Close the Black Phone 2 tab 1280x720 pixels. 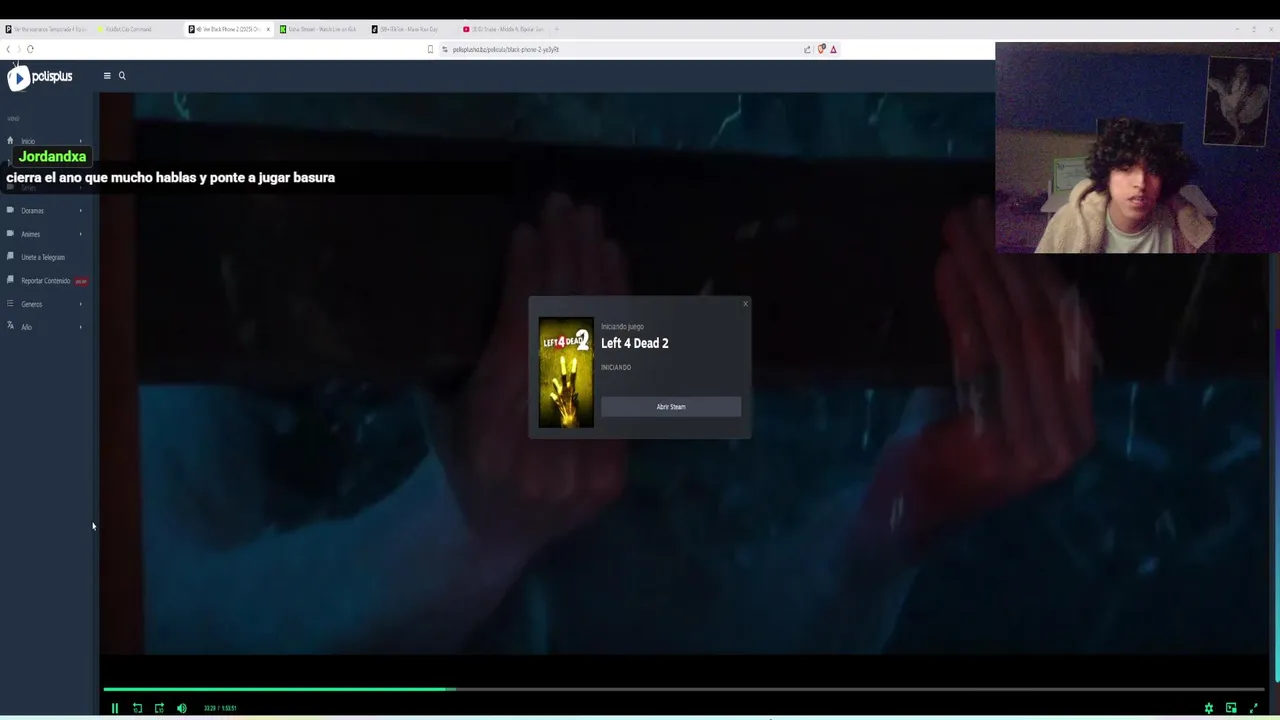click(268, 29)
